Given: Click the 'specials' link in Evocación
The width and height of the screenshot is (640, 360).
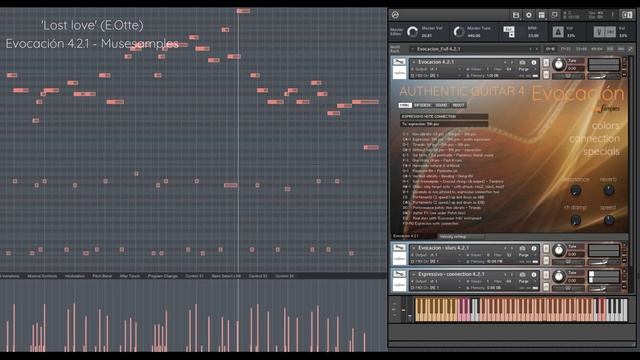Looking at the screenshot, I should [601, 152].
